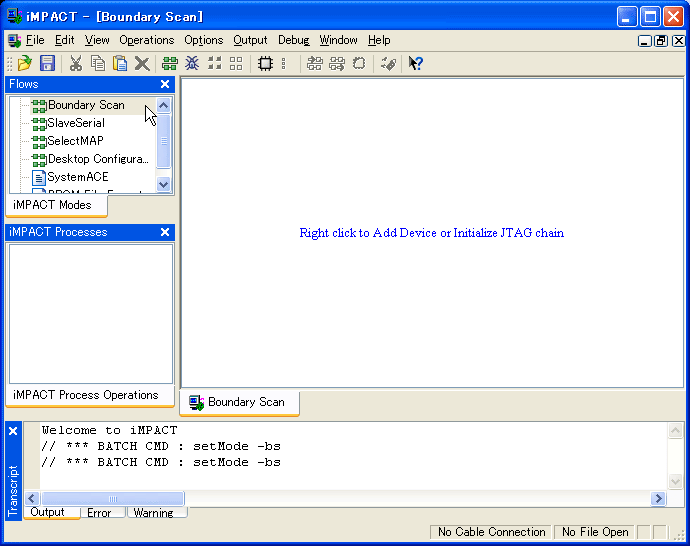Click the green Initialize Chain toolbar icon
Image resolution: width=690 pixels, height=546 pixels.
(169, 63)
